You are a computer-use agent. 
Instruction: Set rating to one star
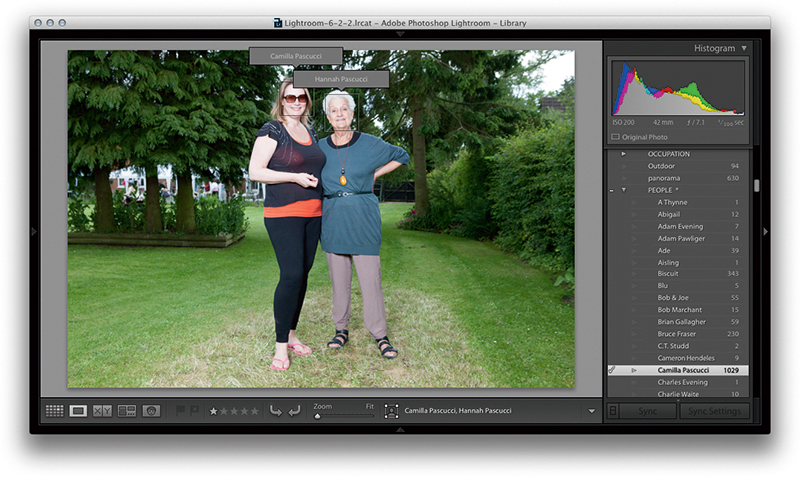[213, 411]
